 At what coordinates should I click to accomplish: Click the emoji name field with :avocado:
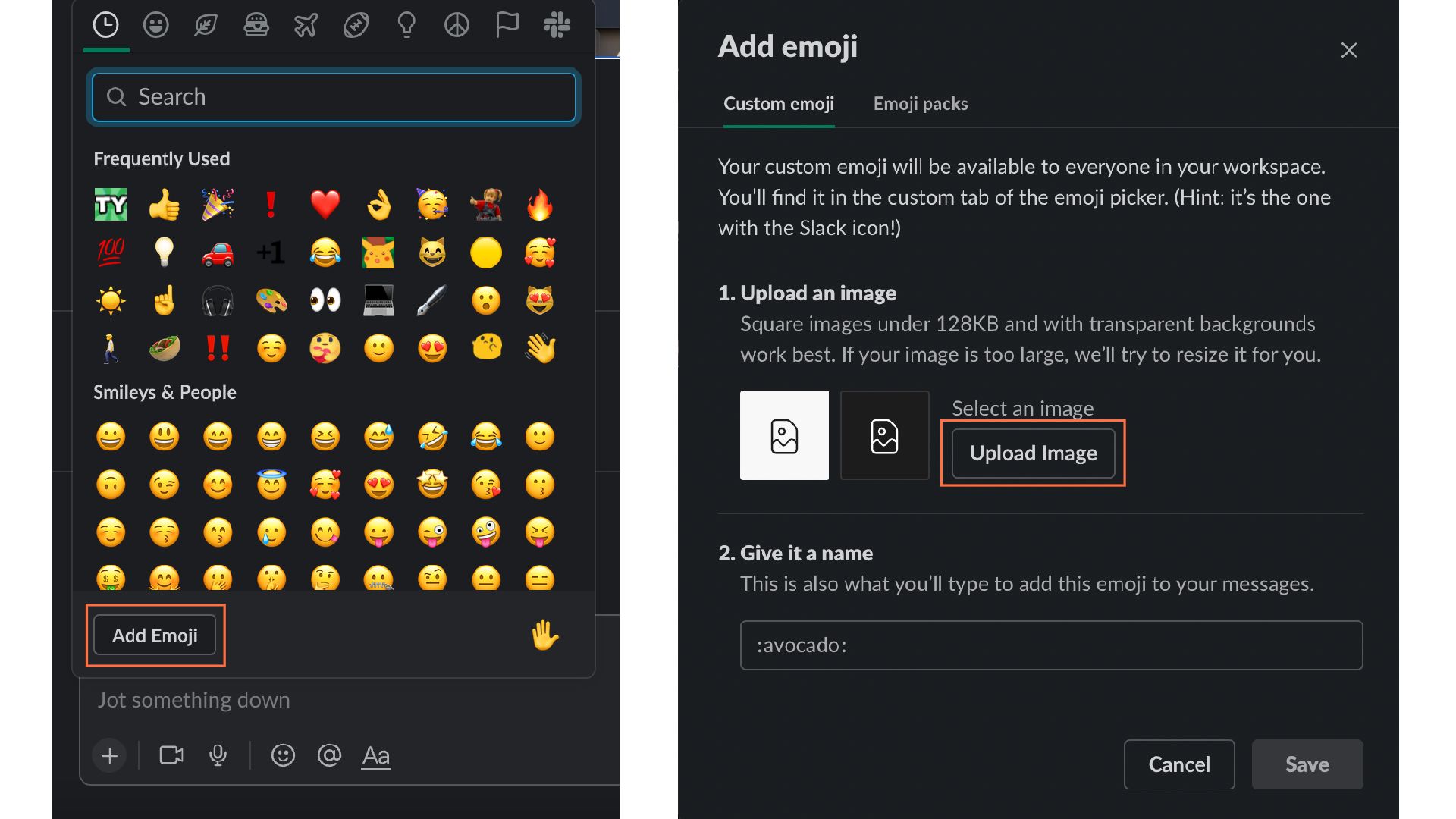tap(1051, 645)
